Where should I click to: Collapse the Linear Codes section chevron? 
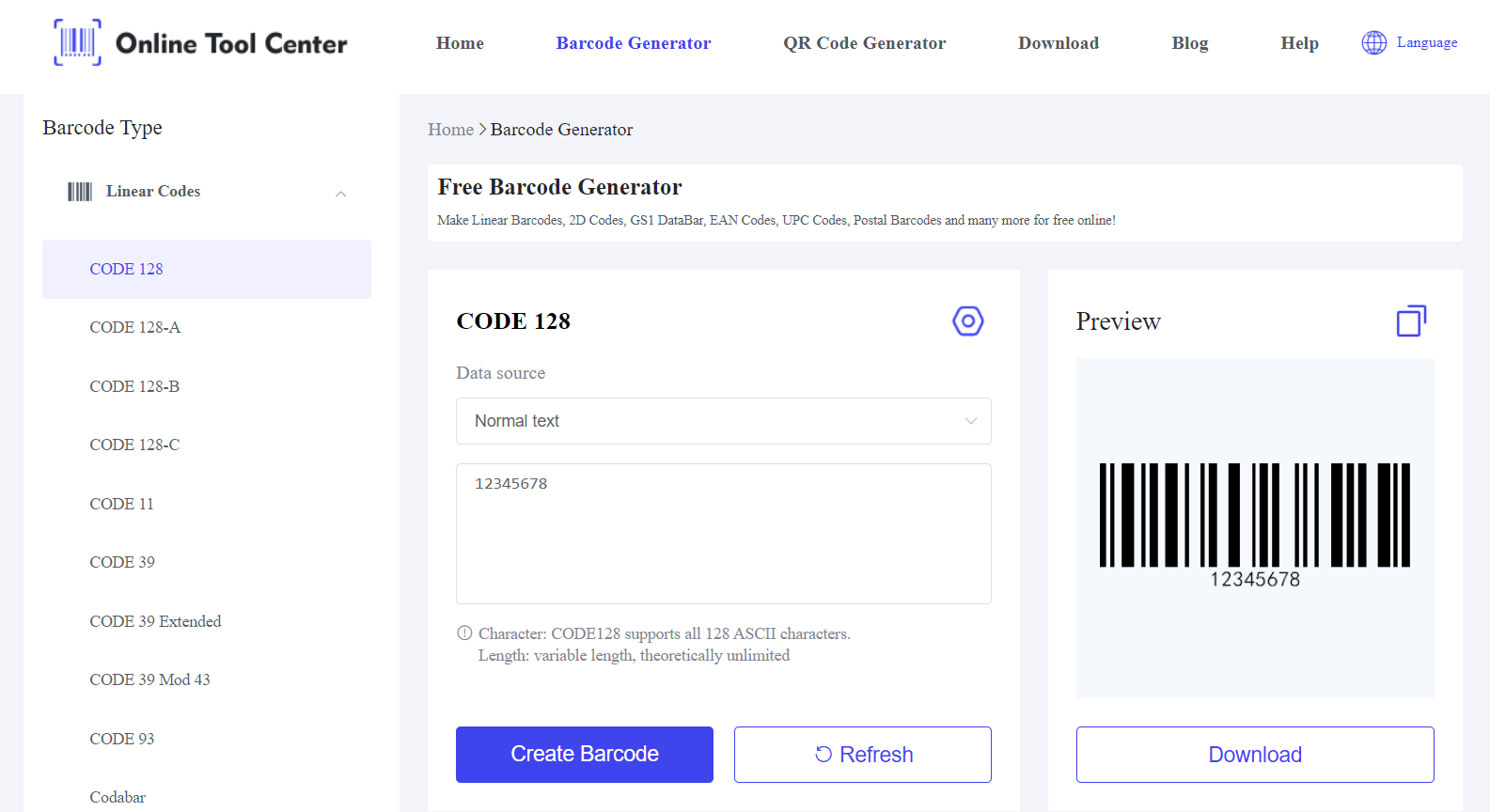[x=341, y=194]
